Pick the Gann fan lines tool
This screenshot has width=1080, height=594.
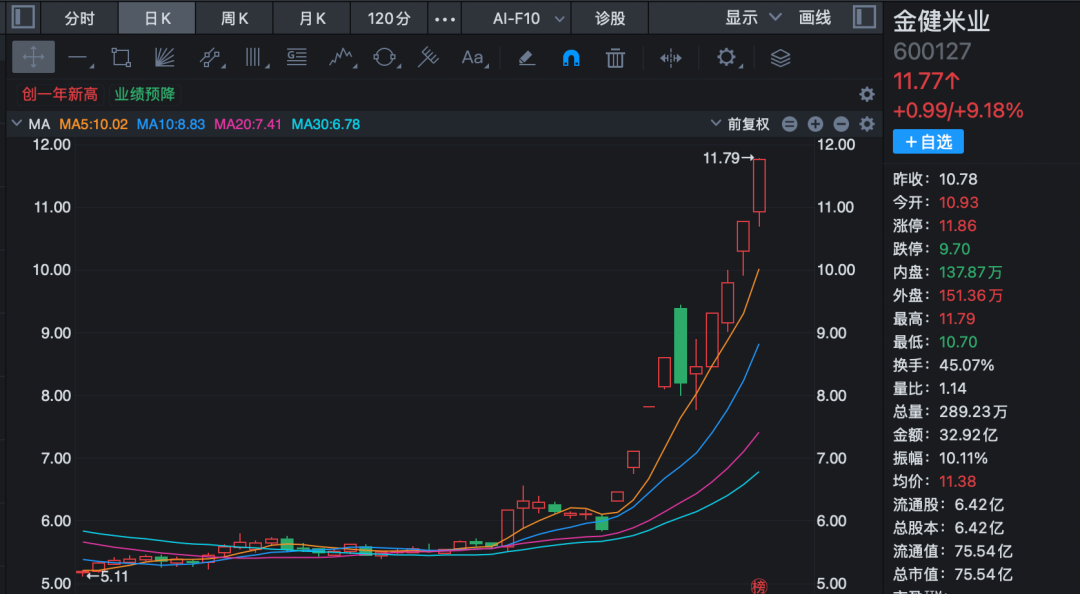click(164, 57)
